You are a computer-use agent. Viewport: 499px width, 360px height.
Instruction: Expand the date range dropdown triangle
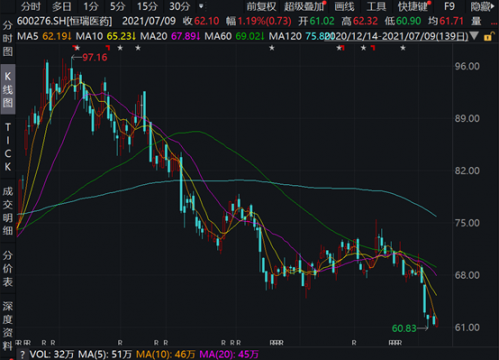click(474, 36)
